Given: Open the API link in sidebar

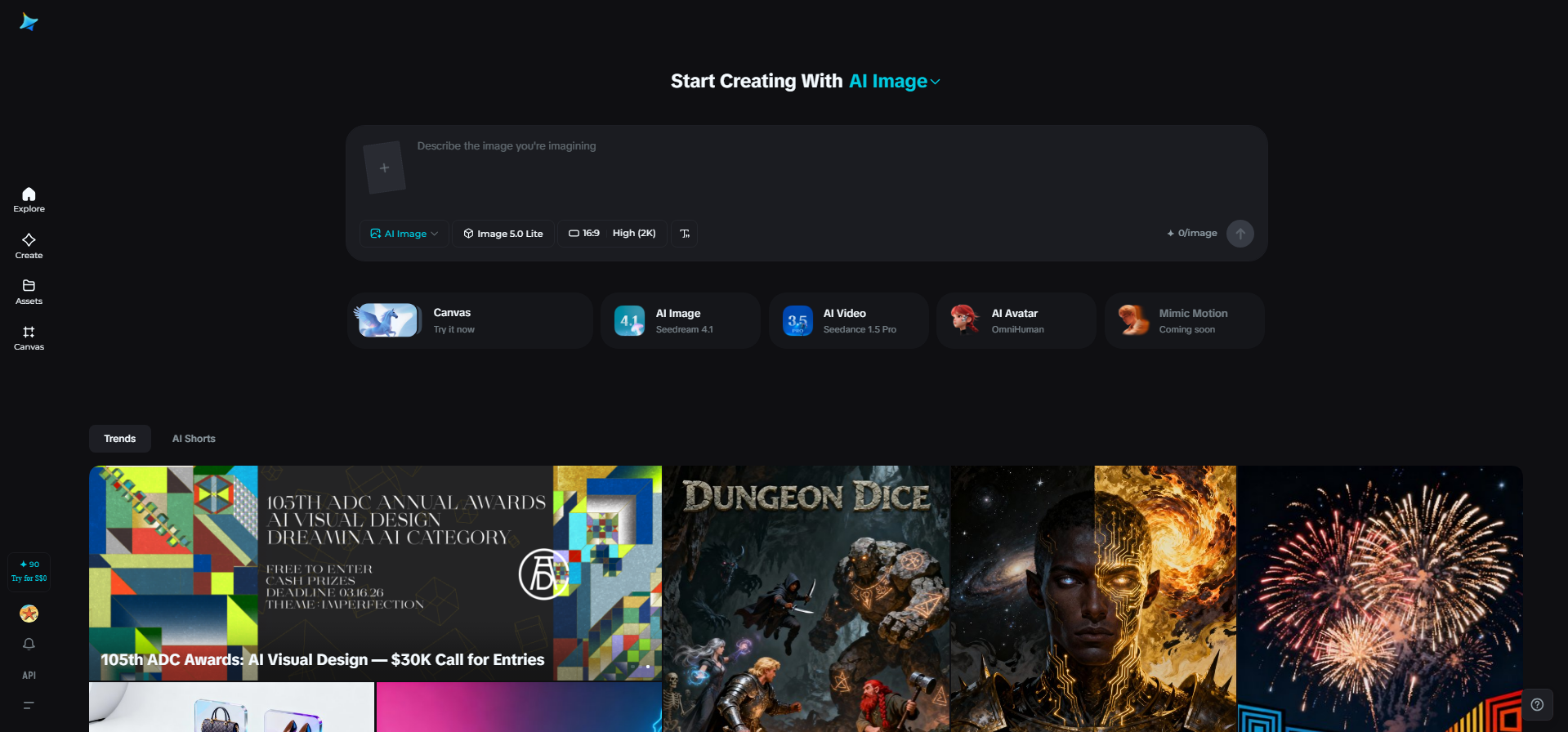Looking at the screenshot, I should pos(29,675).
